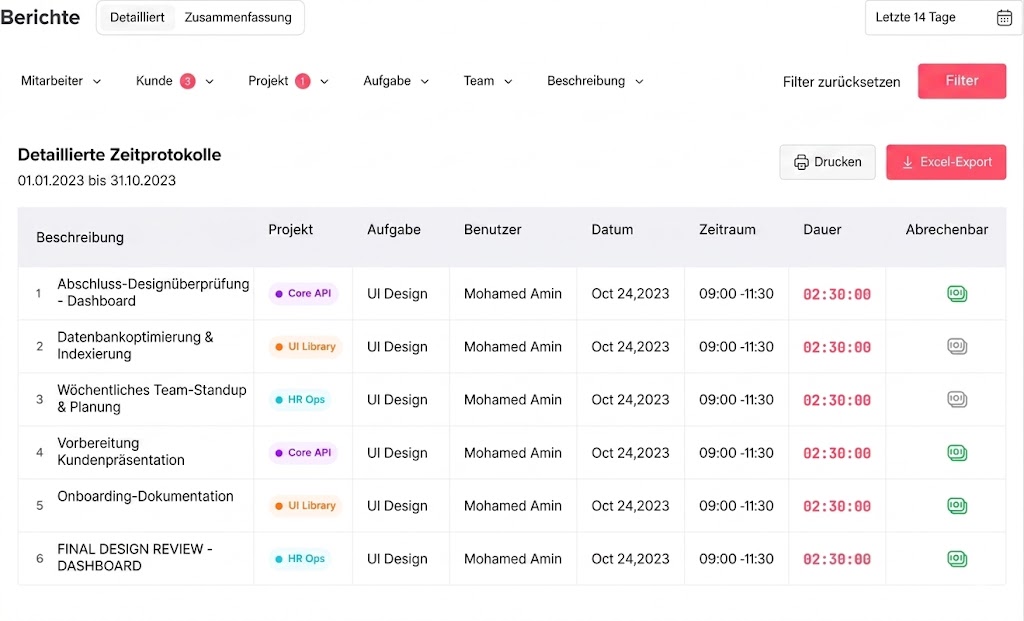Toggle billable icon for Onboarding-Dokumentation row

(957, 505)
